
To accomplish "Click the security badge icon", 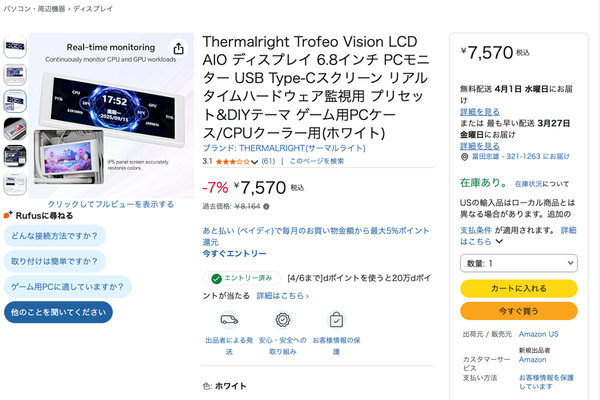I will (283, 320).
